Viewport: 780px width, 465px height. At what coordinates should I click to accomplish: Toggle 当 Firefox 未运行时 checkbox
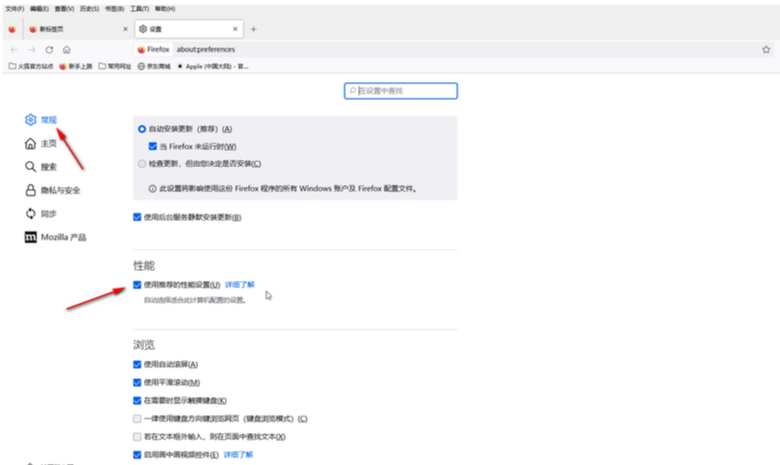(153, 146)
